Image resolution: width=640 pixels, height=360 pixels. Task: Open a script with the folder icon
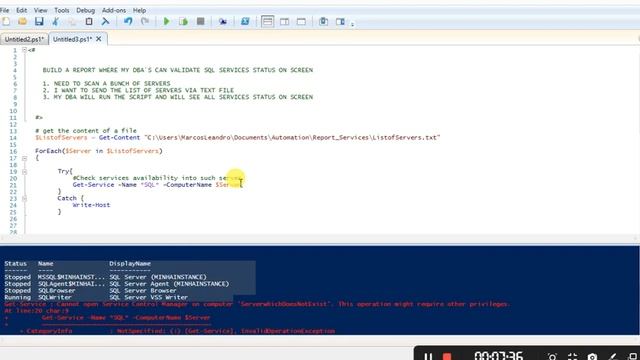pos(22,21)
